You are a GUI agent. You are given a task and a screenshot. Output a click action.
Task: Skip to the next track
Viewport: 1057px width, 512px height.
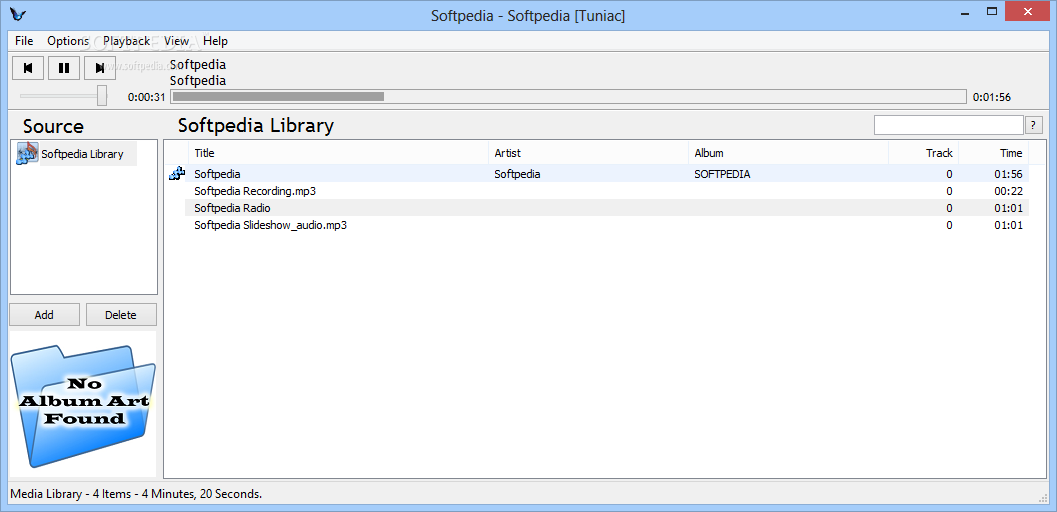click(x=100, y=67)
